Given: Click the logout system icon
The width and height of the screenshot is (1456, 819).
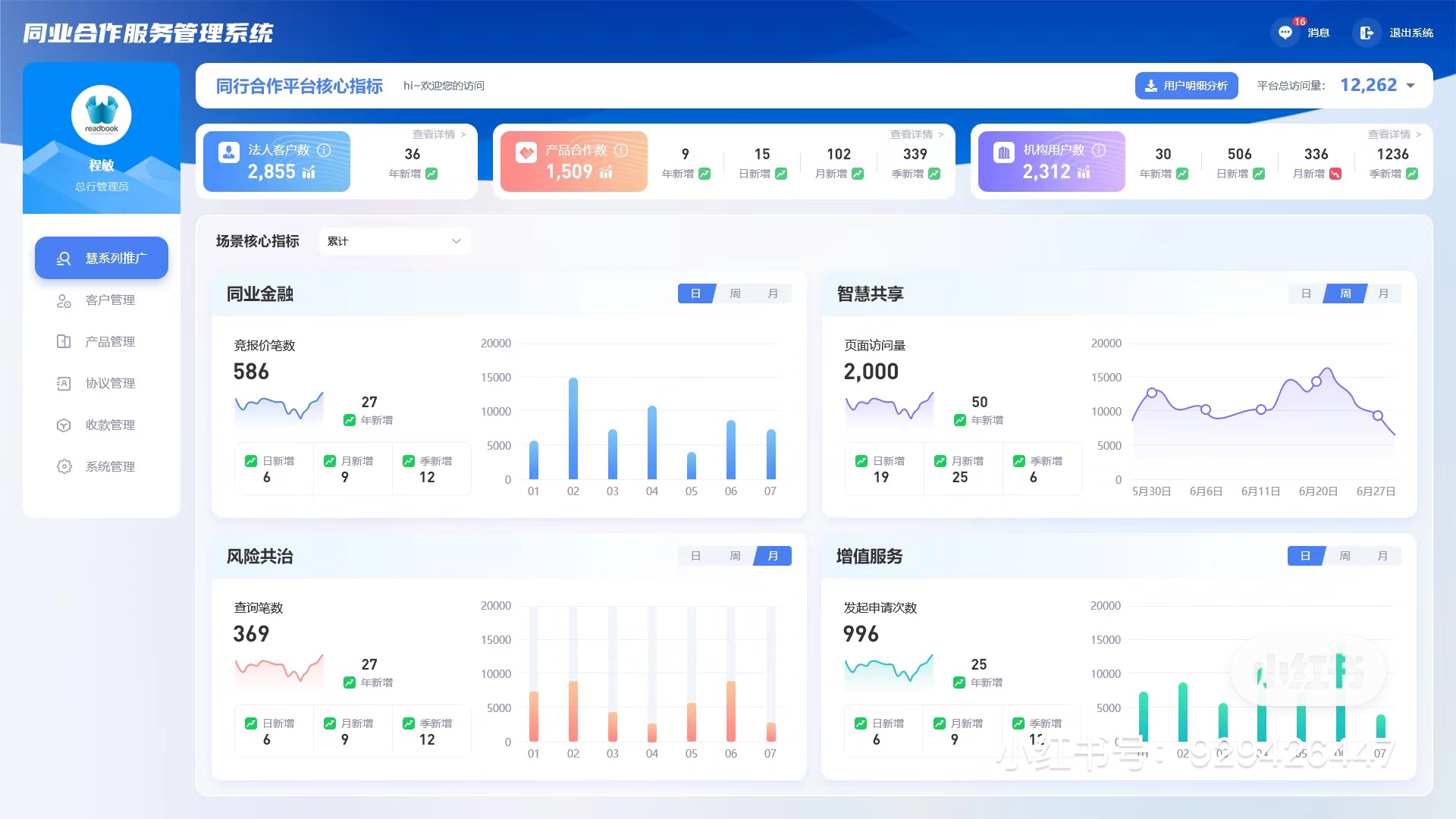Looking at the screenshot, I should click(1367, 33).
